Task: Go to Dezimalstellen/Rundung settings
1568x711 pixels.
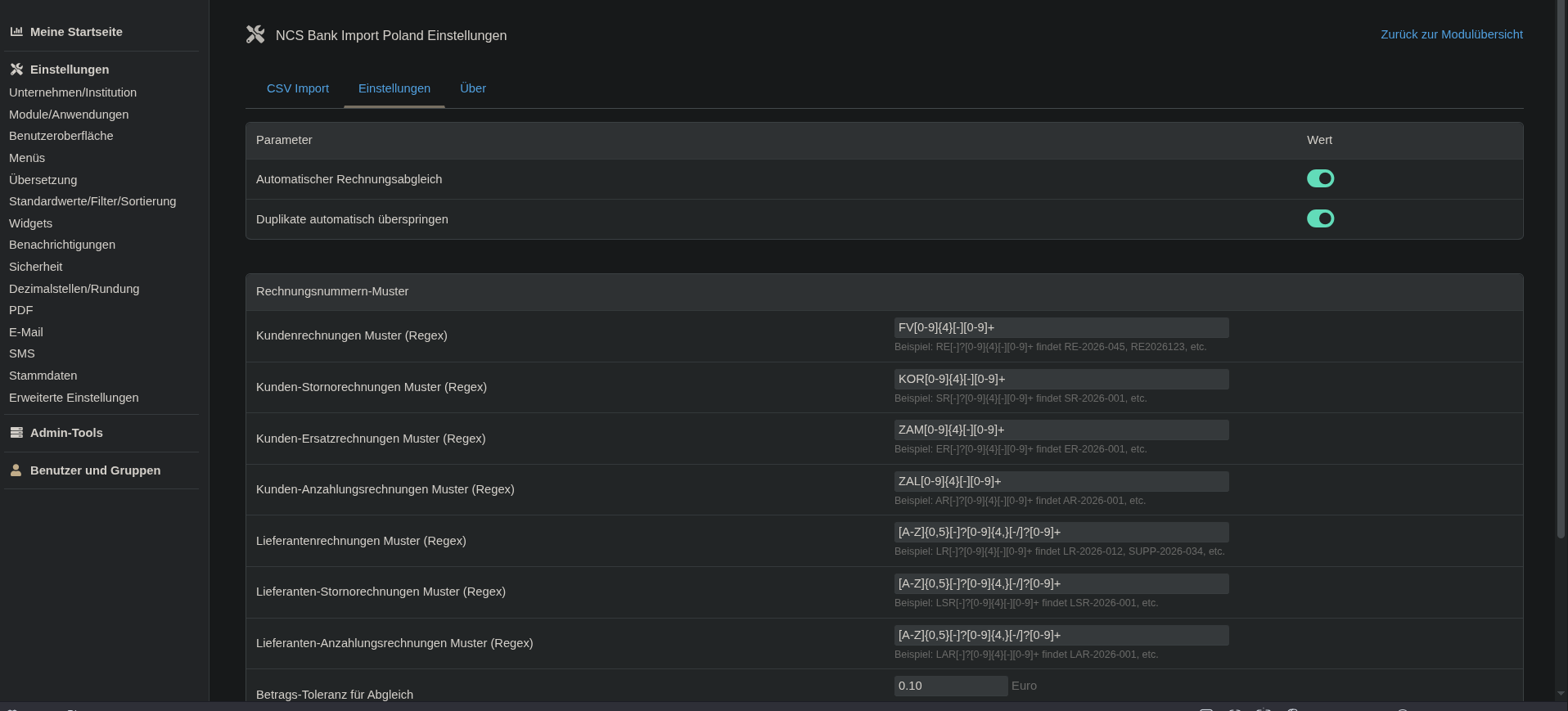Action: [x=74, y=289]
